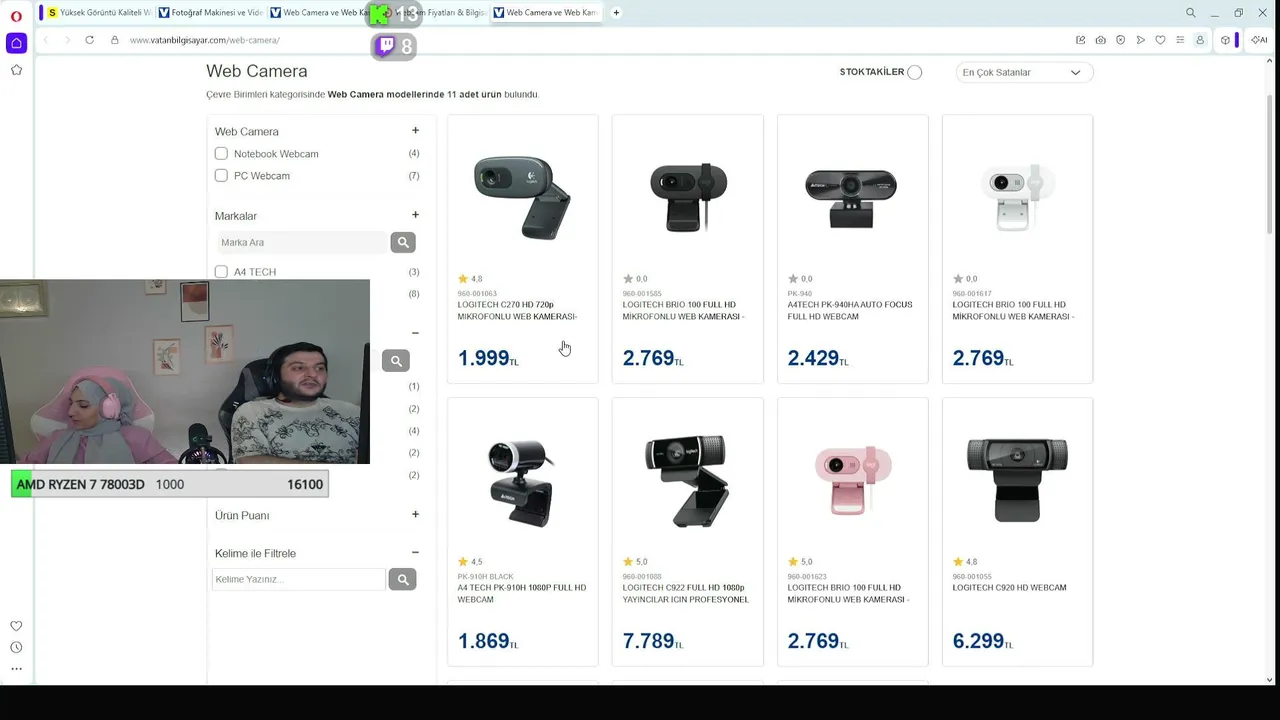Click the send/flow arrow icon
Viewport: 1280px width, 720px height.
tap(1140, 40)
